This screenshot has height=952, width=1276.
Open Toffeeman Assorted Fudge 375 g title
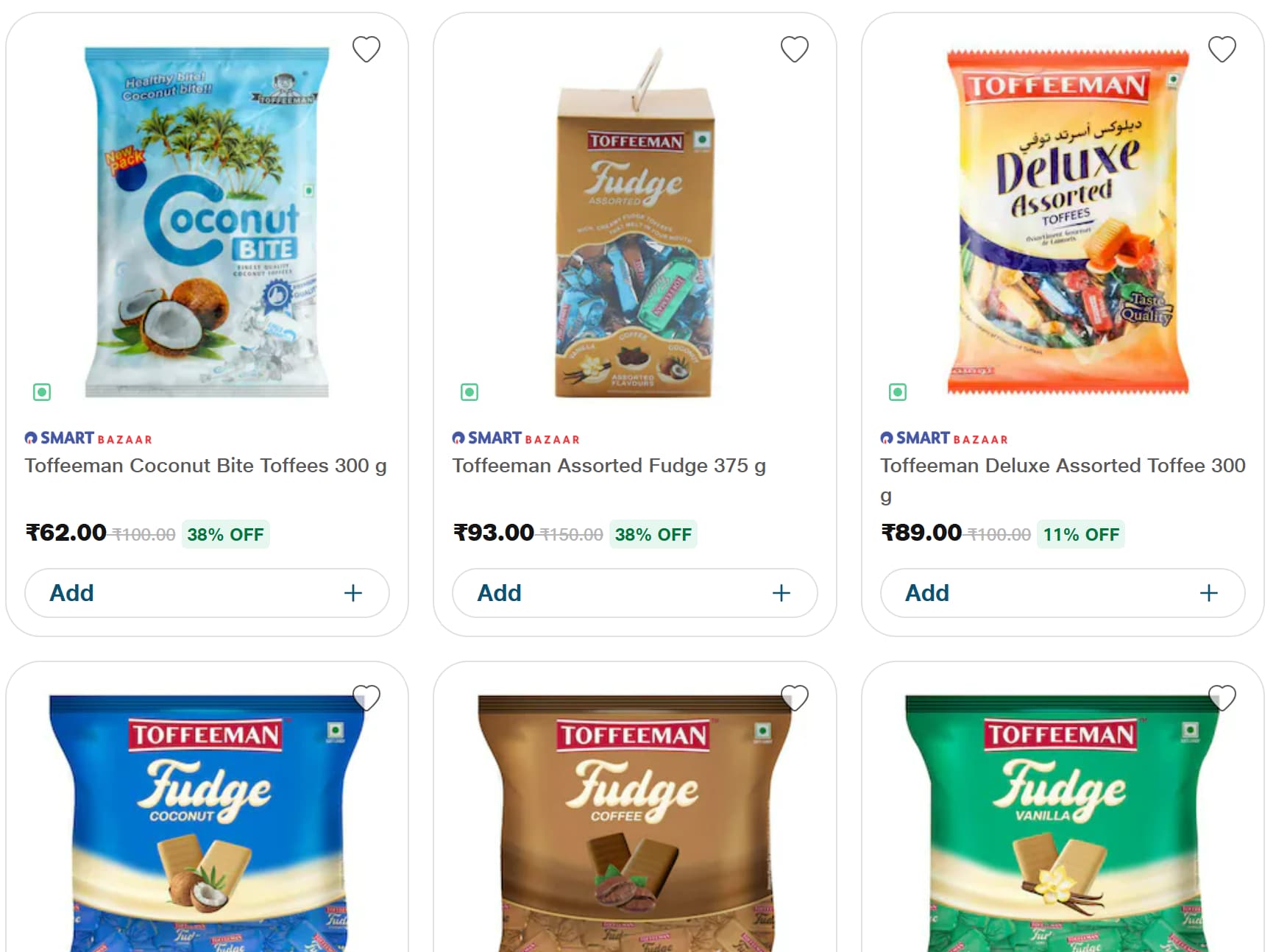609,466
